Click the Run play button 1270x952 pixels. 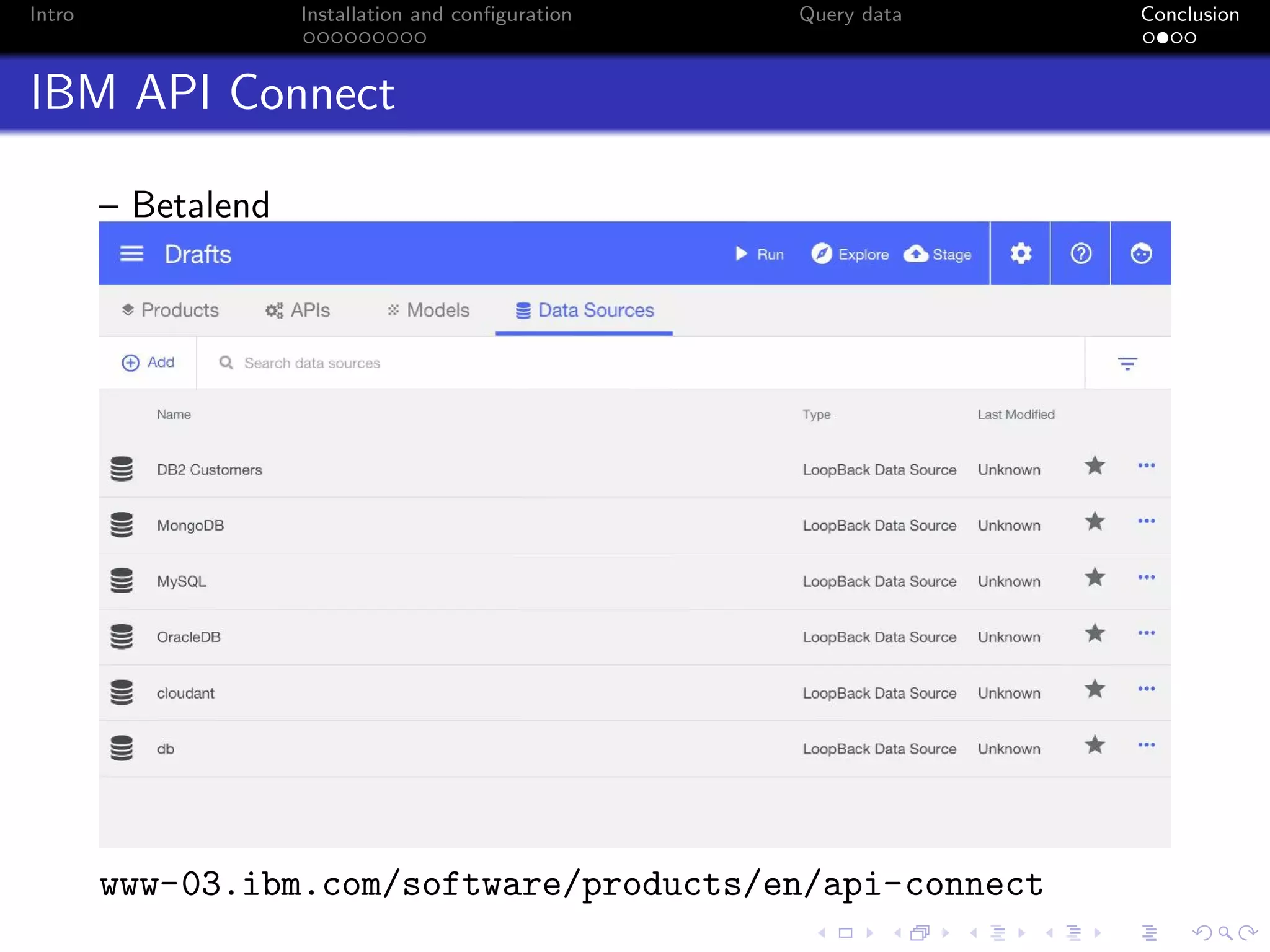[x=759, y=254]
